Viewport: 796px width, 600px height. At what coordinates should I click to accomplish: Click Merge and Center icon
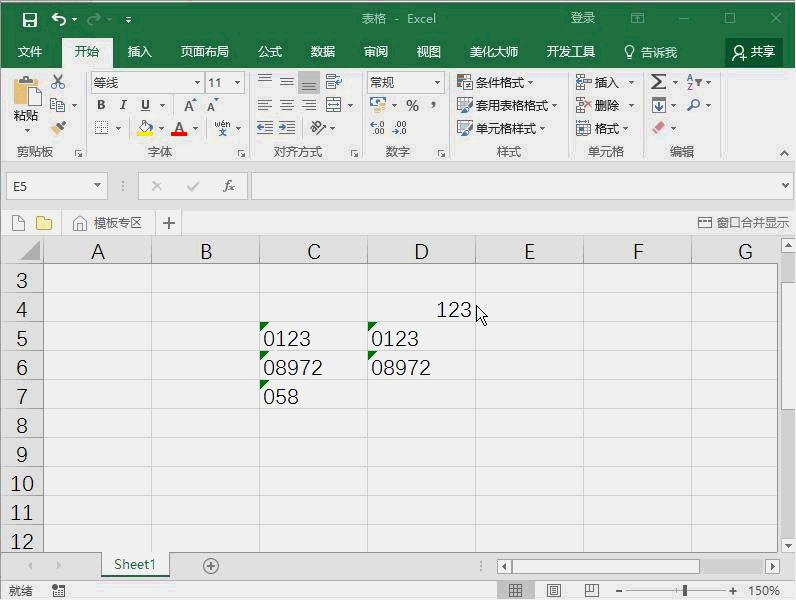tap(334, 105)
